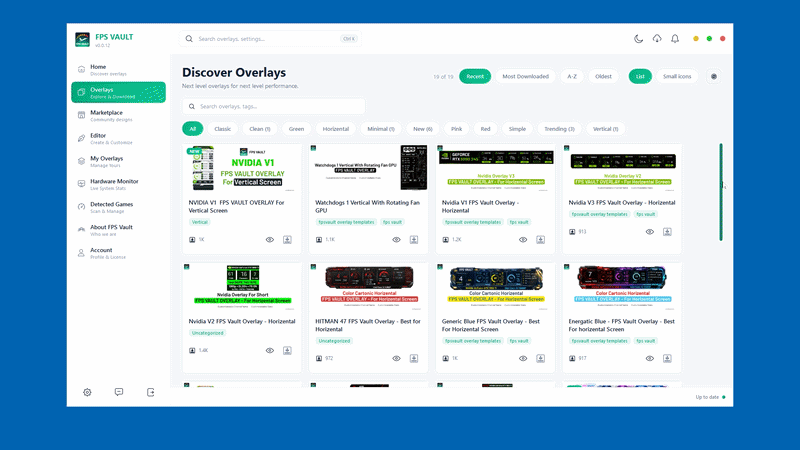Image resolution: width=800 pixels, height=450 pixels.
Task: Filter by Horizontal tag
Action: tap(336, 129)
